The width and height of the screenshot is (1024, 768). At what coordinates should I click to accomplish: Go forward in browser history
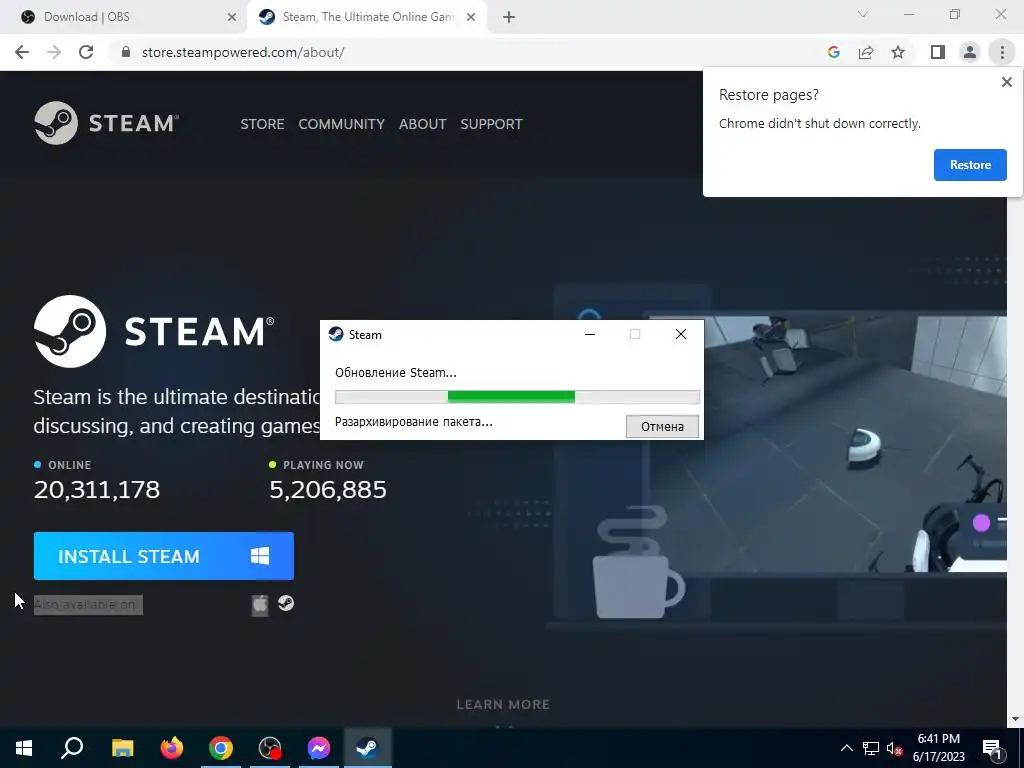click(54, 52)
